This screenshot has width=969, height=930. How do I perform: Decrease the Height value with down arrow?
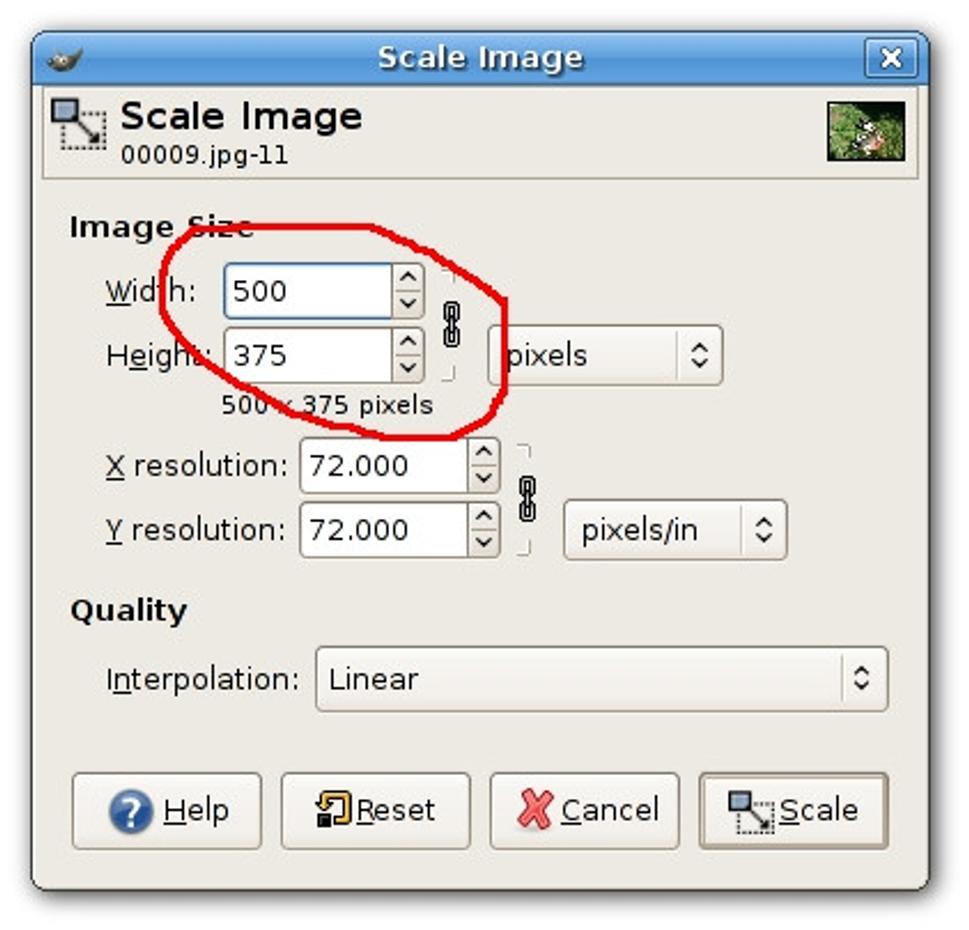[408, 368]
